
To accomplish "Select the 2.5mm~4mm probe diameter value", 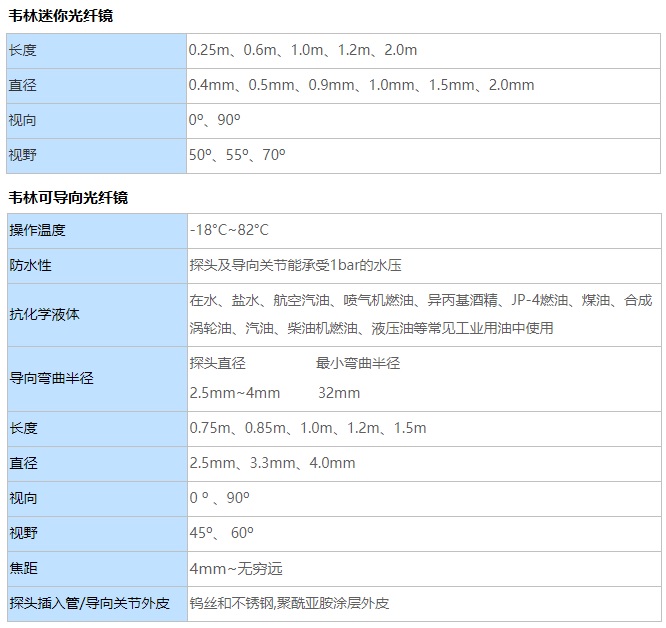I will click(235, 393).
